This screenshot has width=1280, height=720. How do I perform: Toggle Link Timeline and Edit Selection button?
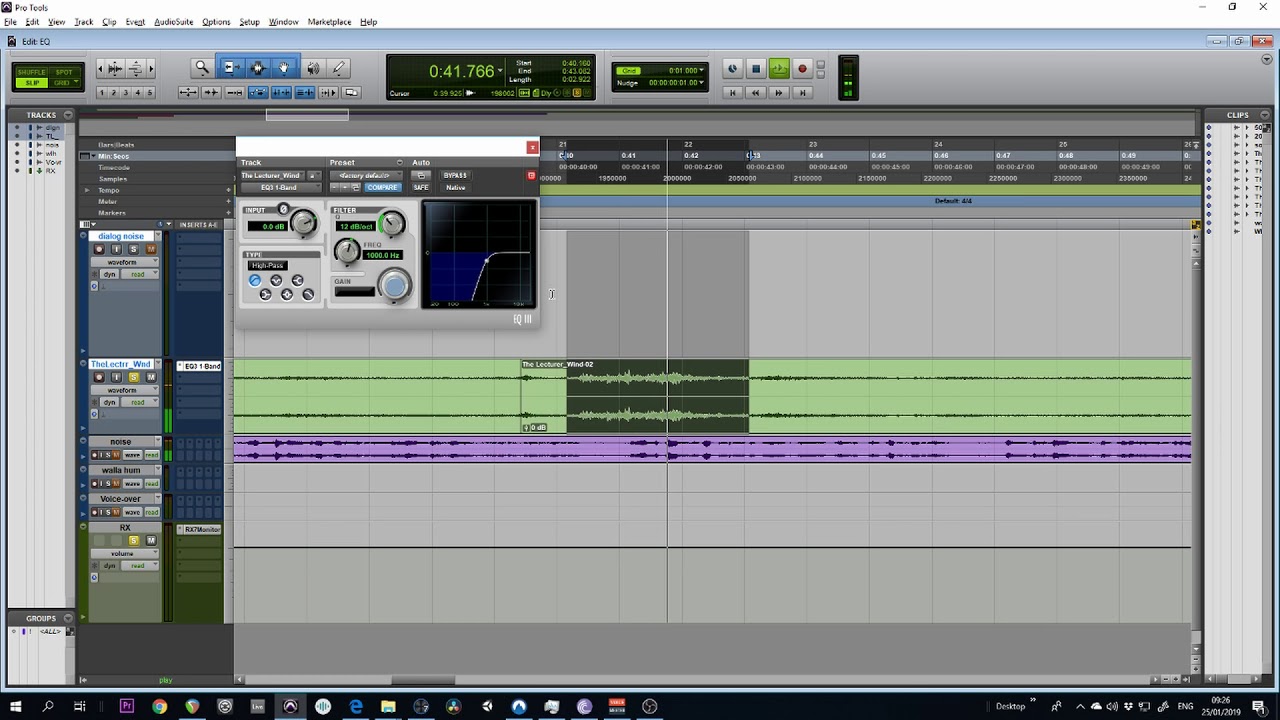tap(281, 93)
